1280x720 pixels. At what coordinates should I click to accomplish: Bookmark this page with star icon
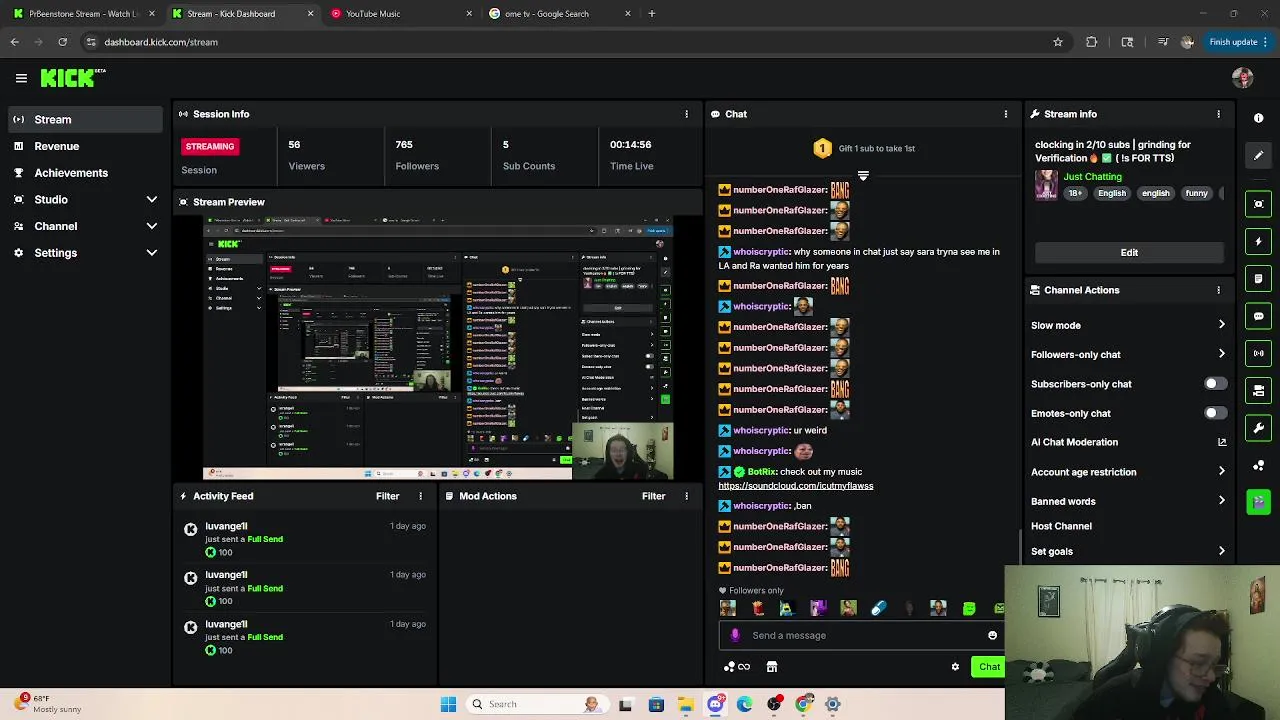click(x=1058, y=42)
